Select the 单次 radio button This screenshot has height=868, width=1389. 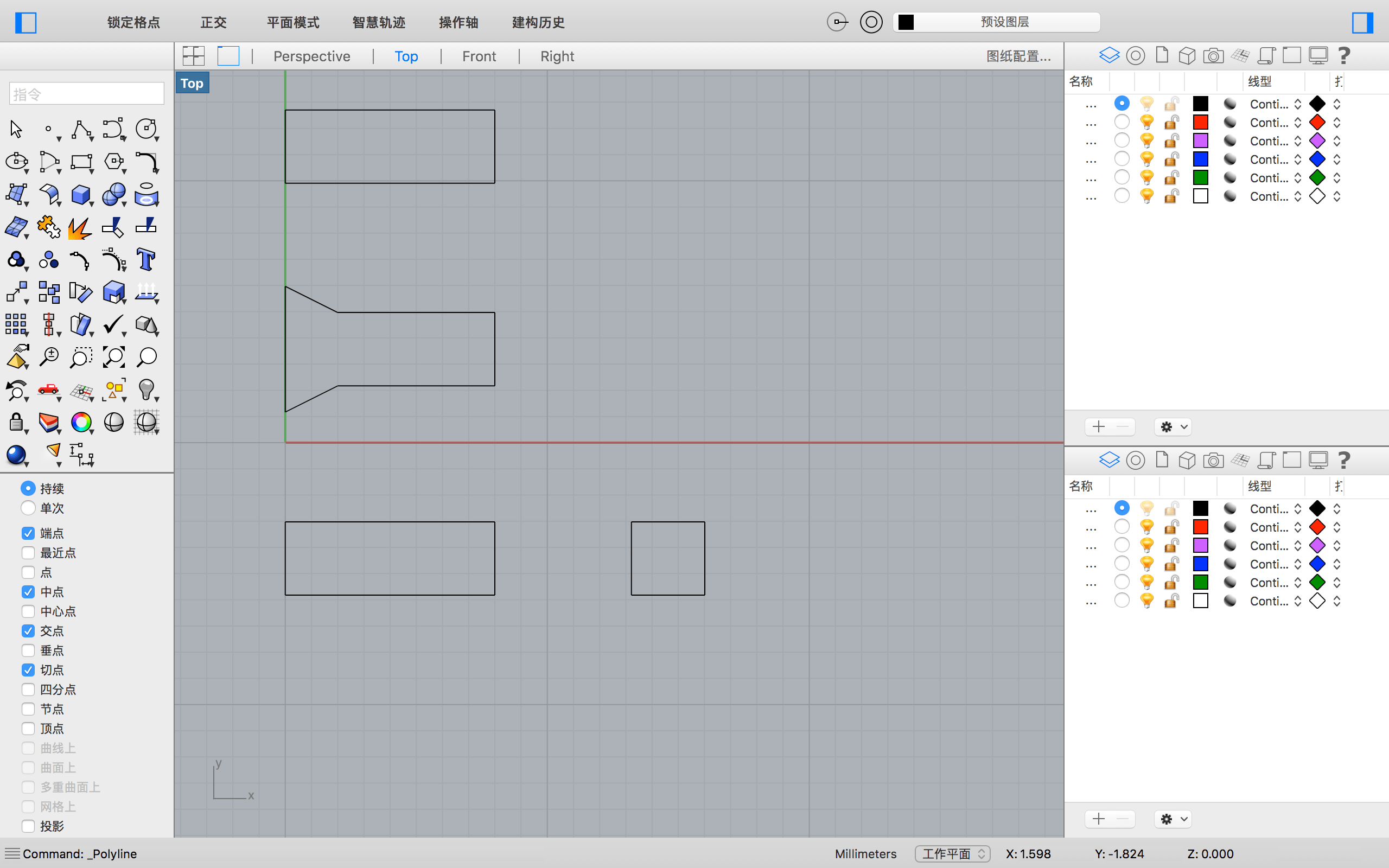point(28,508)
